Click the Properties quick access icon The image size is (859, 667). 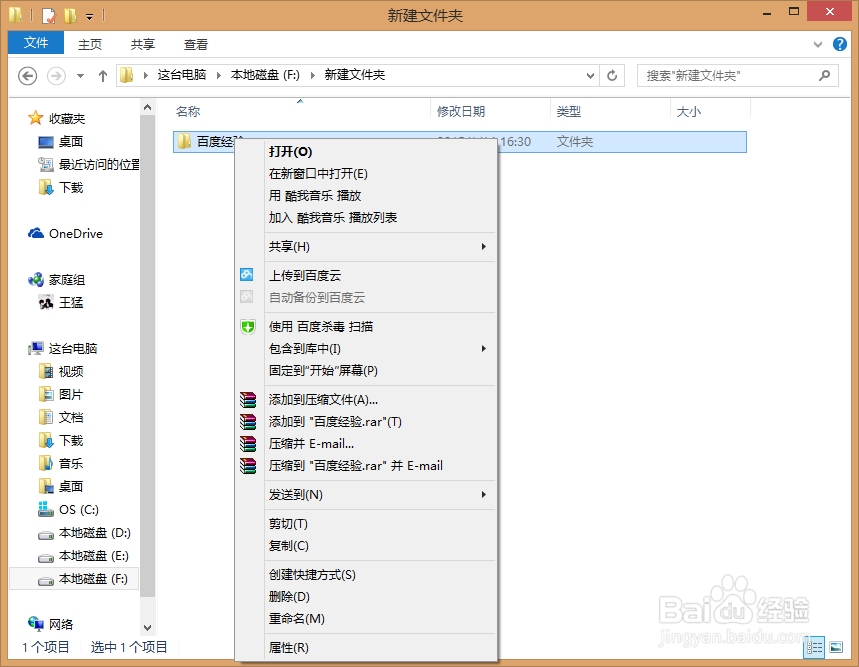point(49,15)
